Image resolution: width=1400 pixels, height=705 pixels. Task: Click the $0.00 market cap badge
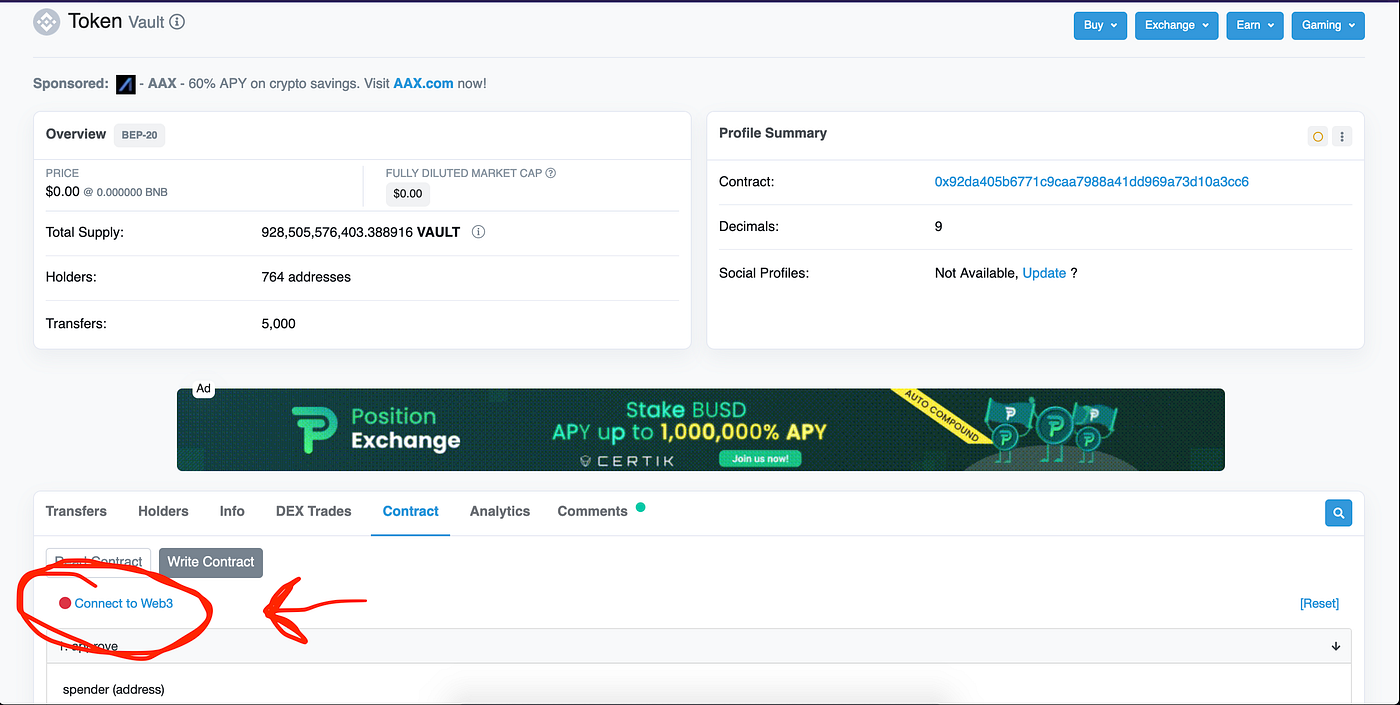[408, 194]
